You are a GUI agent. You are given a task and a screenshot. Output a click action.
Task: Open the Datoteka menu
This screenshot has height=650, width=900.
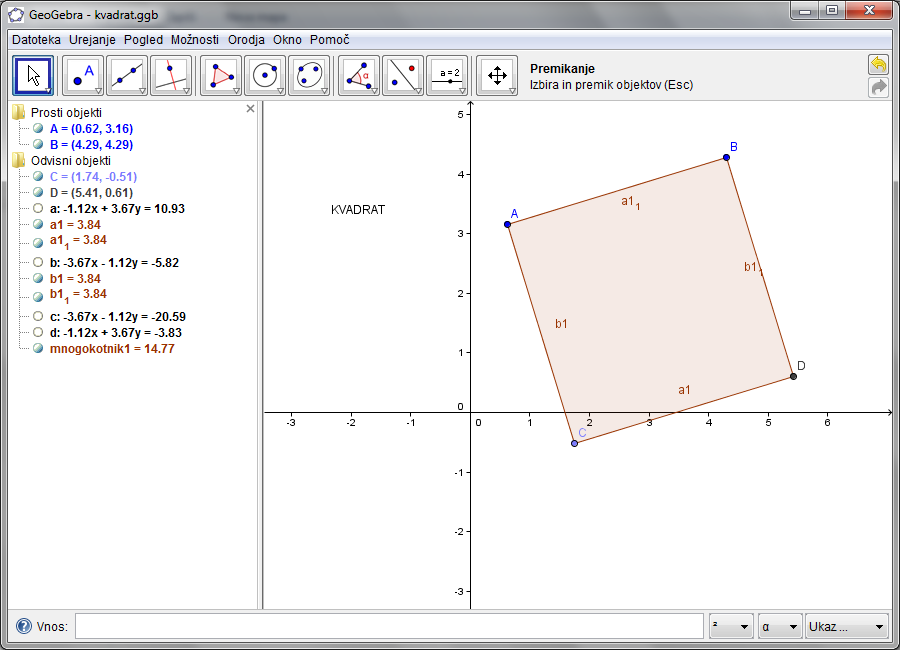[36, 40]
